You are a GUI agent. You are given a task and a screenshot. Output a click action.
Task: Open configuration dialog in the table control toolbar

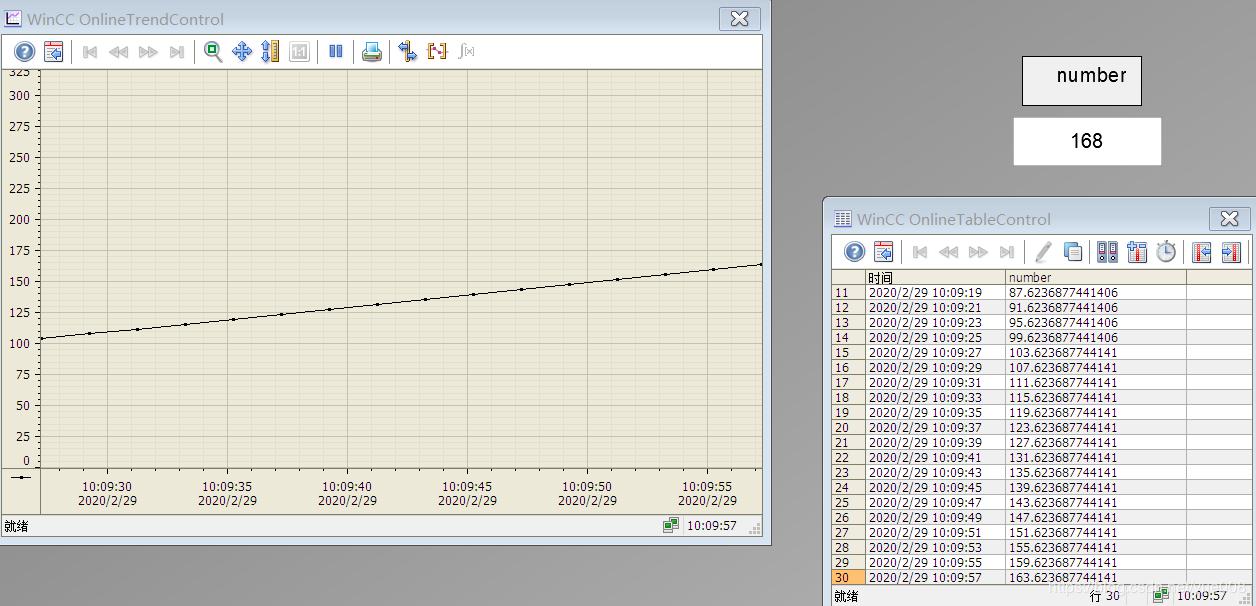[x=883, y=252]
